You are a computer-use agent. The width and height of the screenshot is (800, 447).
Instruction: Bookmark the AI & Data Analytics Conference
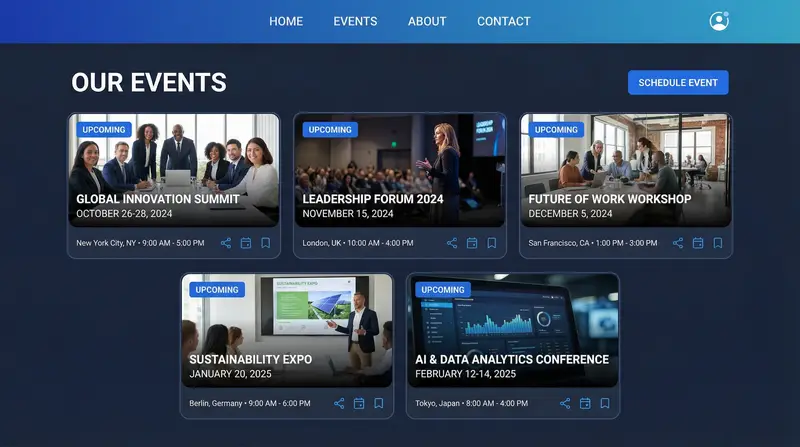pyautogui.click(x=605, y=403)
